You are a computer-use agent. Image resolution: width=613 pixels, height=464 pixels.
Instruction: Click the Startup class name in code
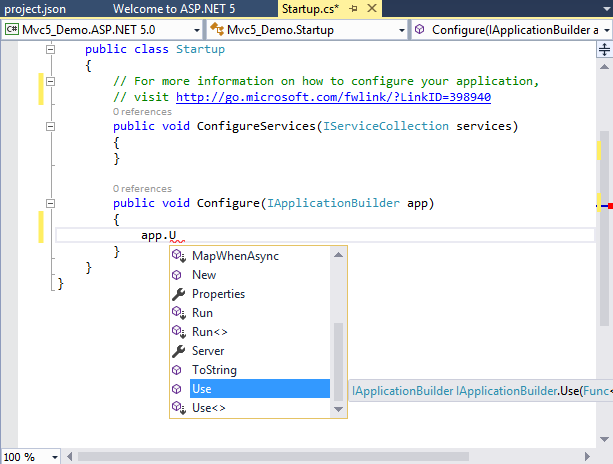click(201, 49)
